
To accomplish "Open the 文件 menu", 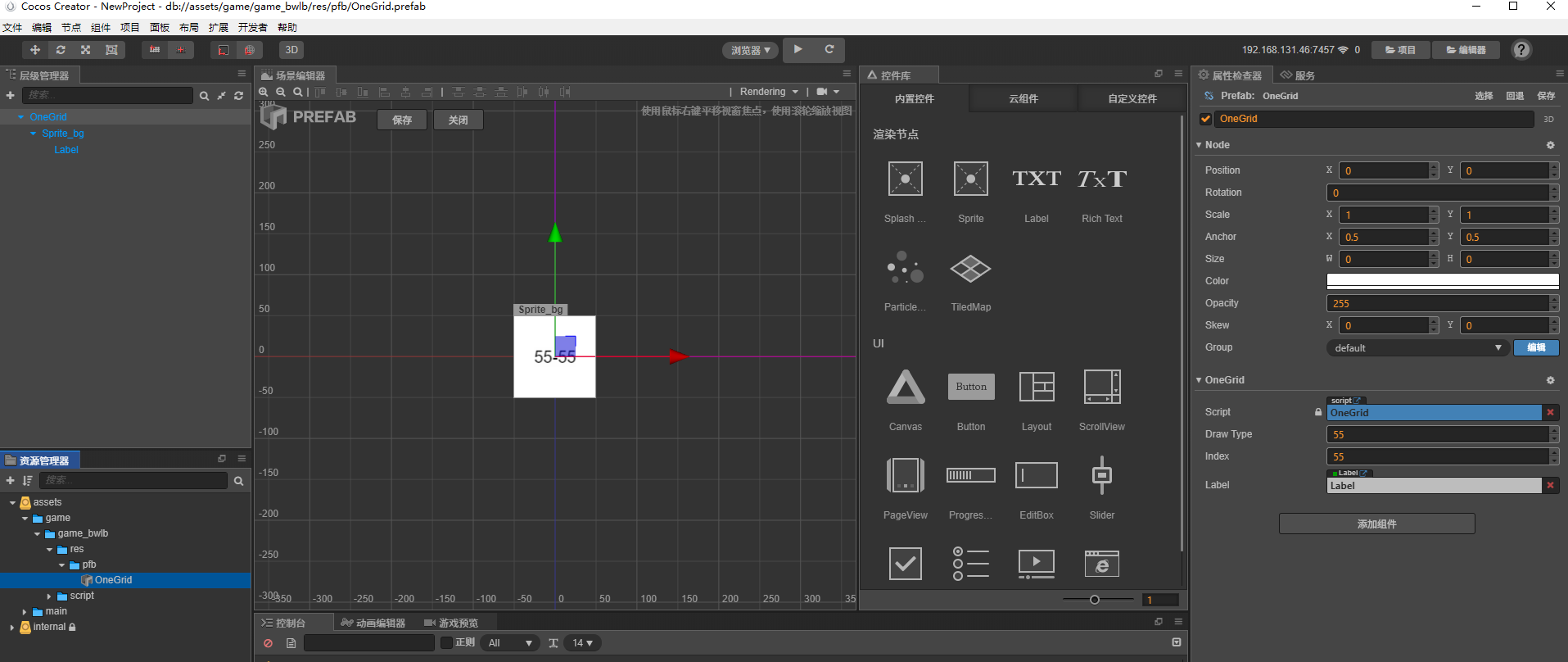I will [x=12, y=27].
